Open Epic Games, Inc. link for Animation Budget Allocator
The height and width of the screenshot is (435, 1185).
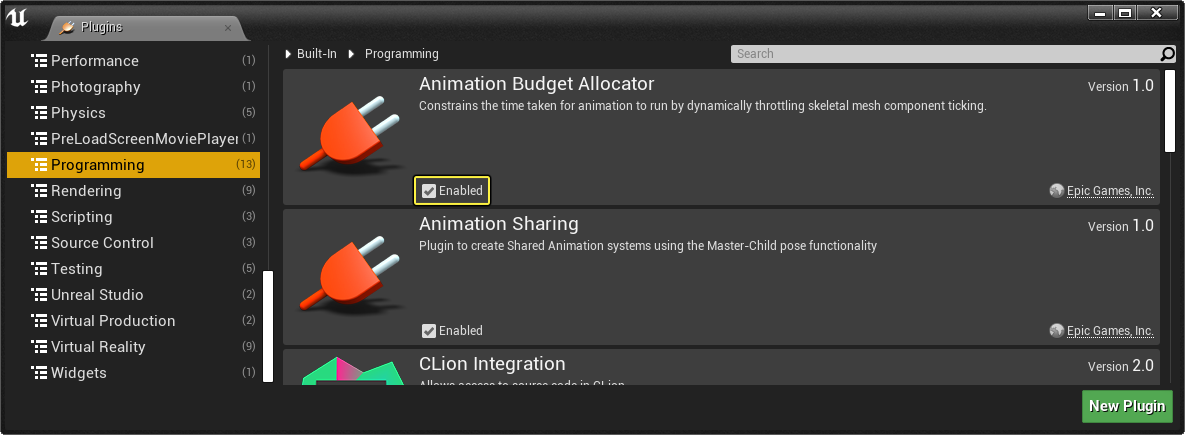1110,191
